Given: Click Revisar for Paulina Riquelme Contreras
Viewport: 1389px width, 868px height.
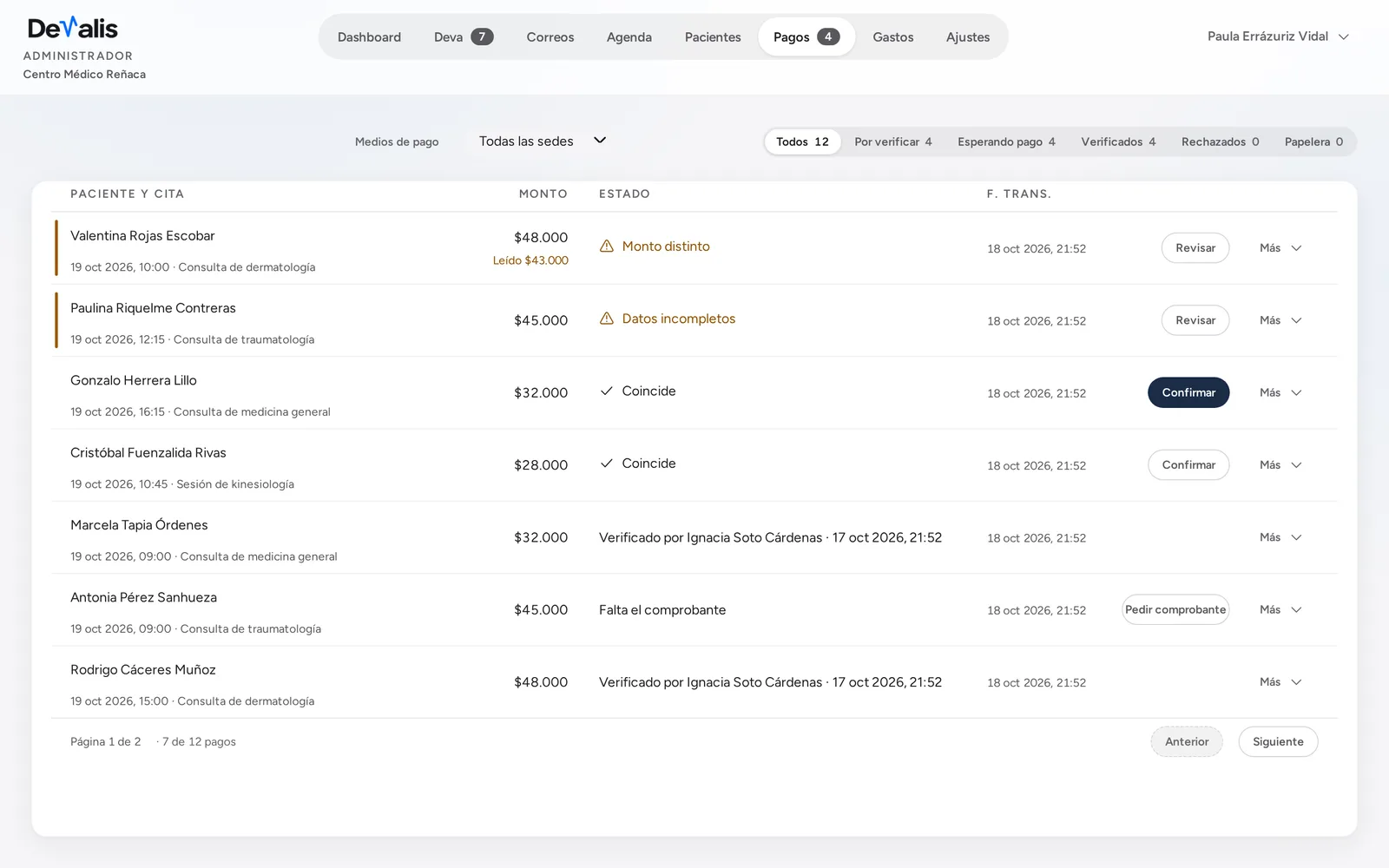Looking at the screenshot, I should [x=1195, y=320].
